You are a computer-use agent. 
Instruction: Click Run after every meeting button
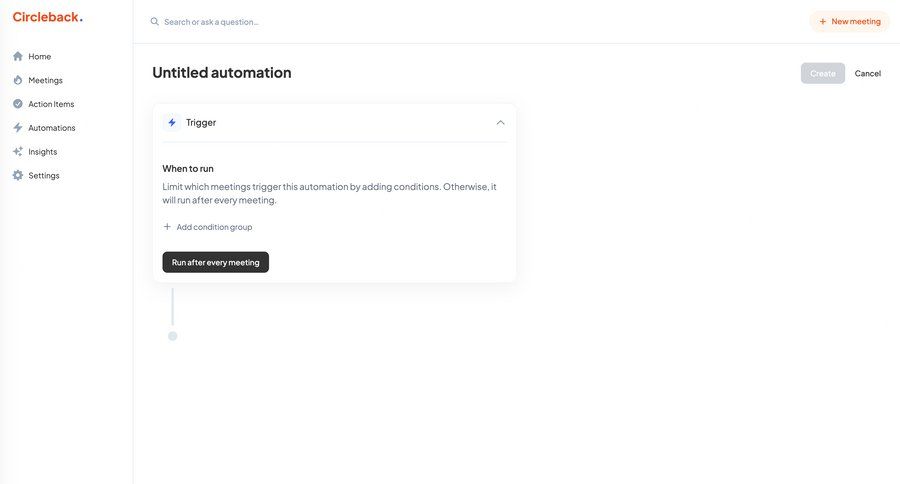click(215, 262)
